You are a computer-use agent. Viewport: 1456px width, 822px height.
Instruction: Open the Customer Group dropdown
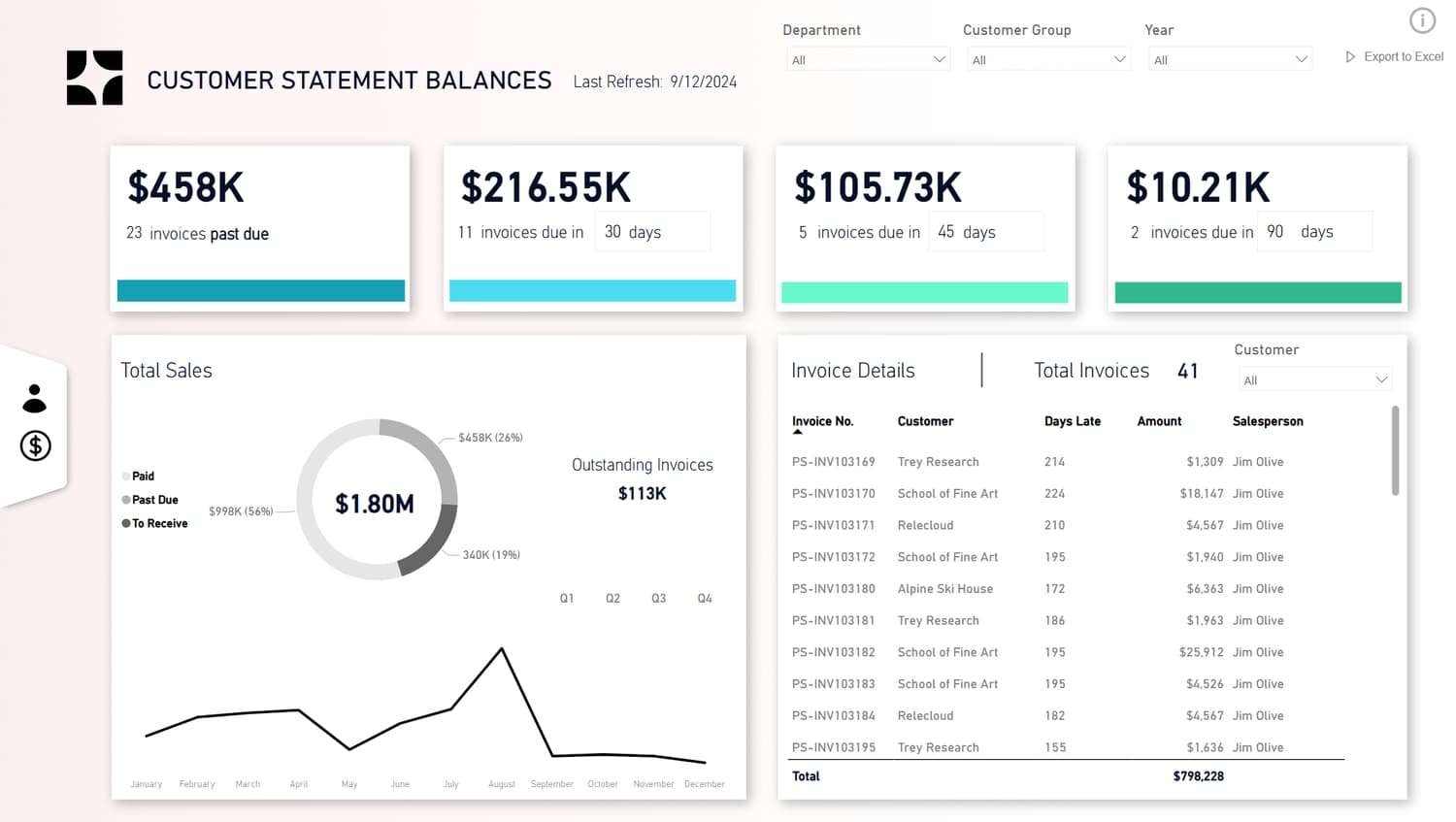click(x=1048, y=59)
